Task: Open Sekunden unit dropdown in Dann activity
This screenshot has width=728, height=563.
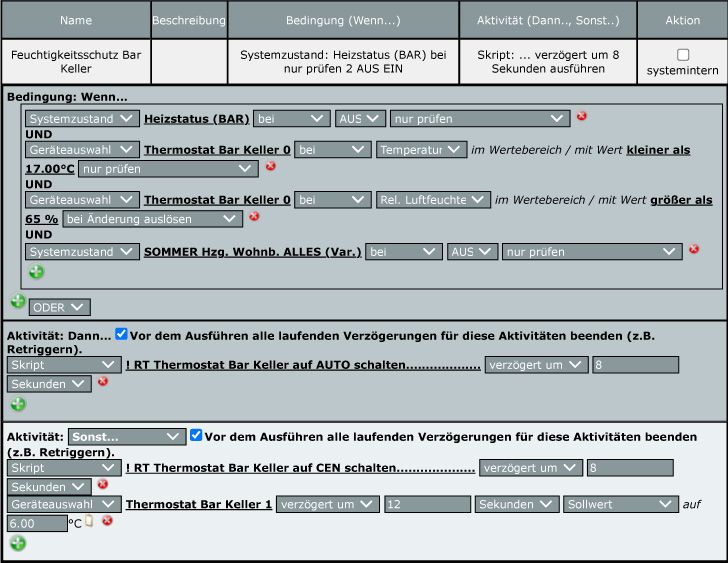Action: pos(49,384)
